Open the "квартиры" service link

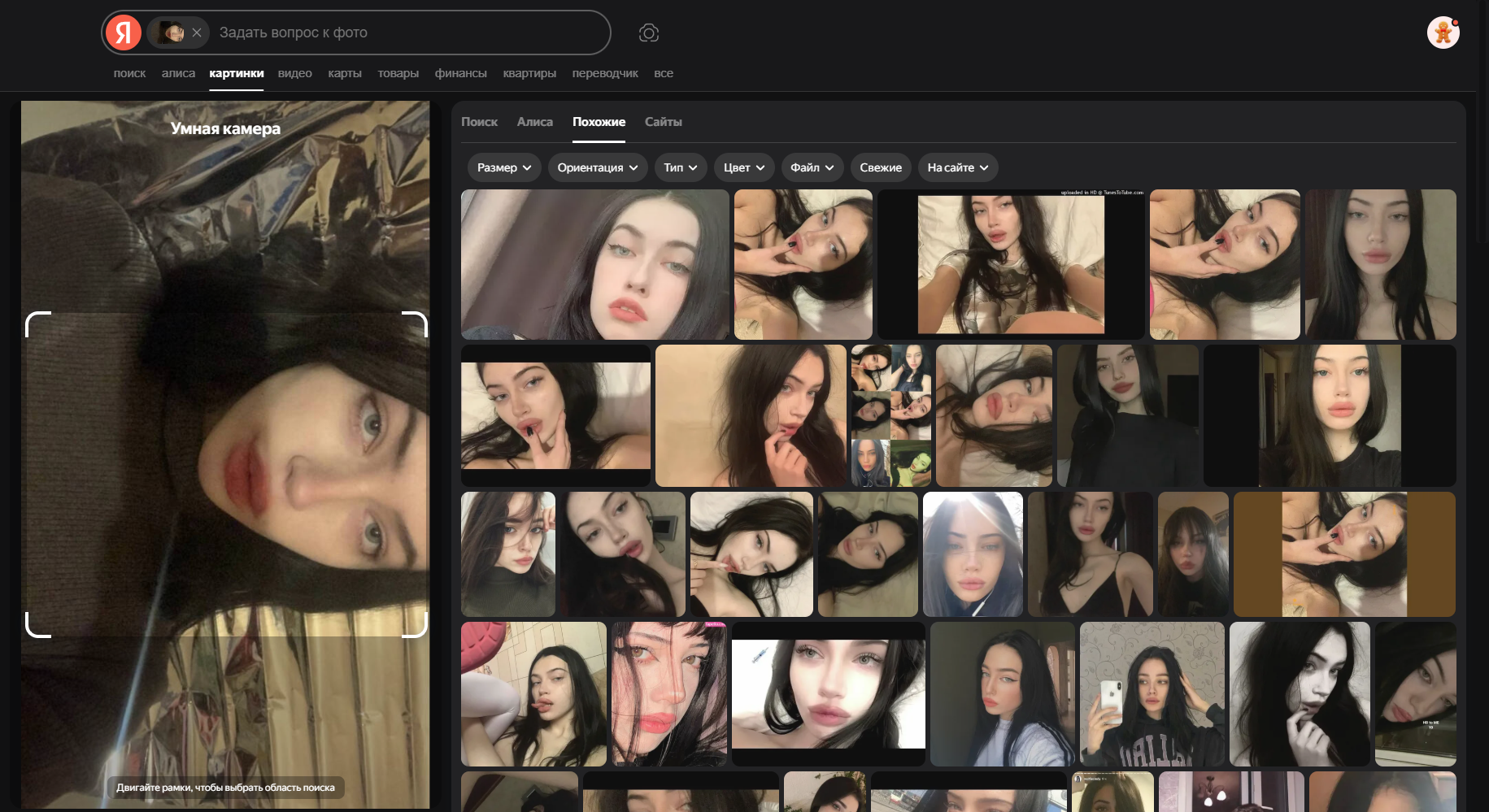pos(529,73)
